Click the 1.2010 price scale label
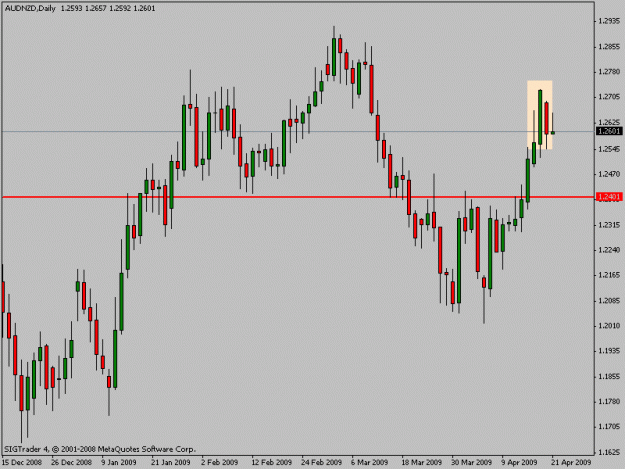This screenshot has width=625, height=469. point(610,326)
